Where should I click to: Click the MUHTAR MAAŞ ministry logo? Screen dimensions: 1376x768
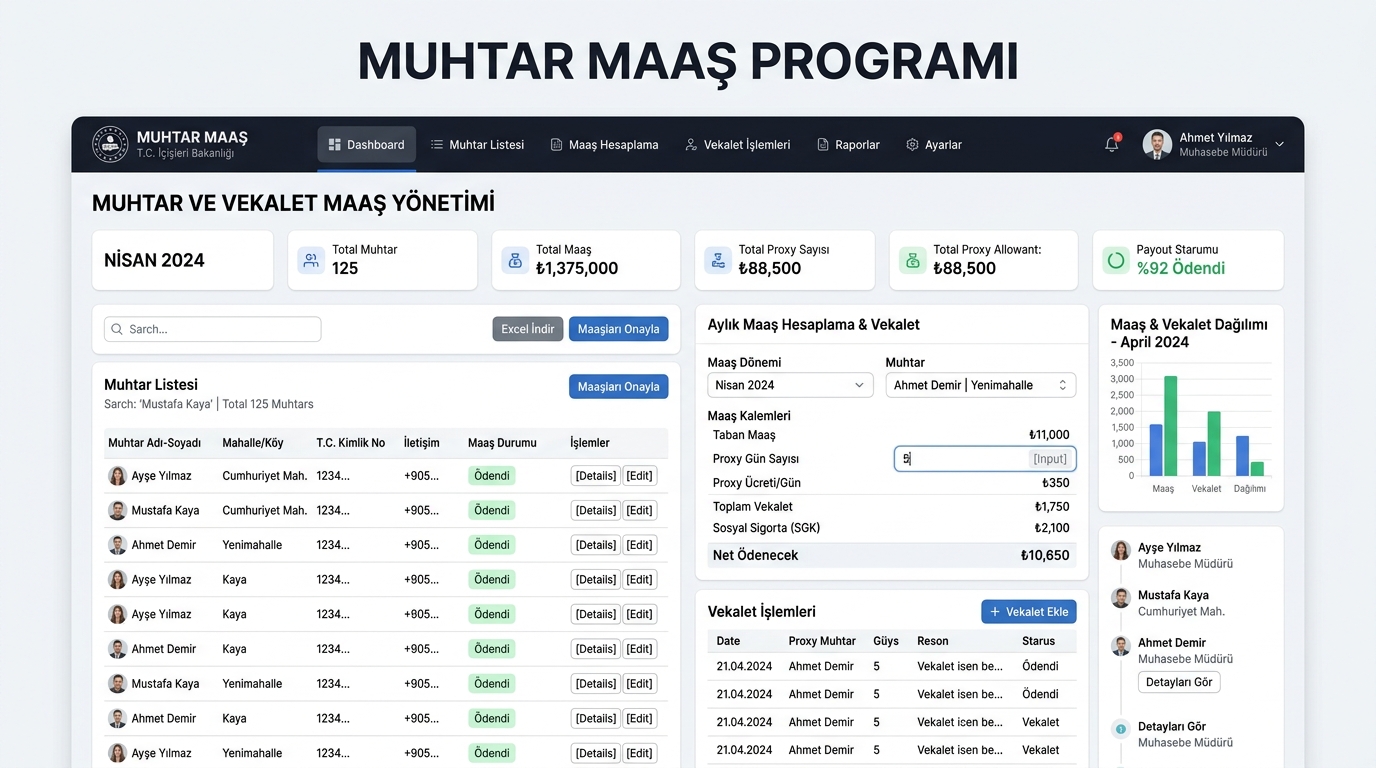[110, 144]
